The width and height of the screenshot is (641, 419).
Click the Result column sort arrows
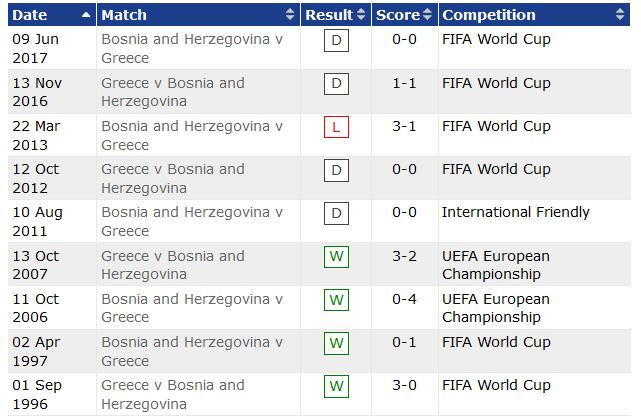[361, 14]
